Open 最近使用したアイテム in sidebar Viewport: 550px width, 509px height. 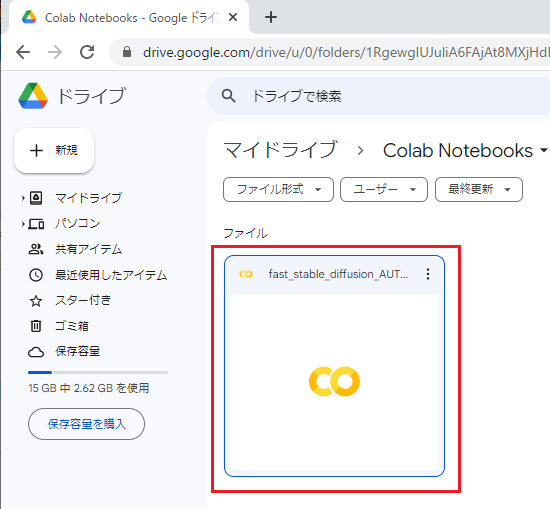[111, 275]
